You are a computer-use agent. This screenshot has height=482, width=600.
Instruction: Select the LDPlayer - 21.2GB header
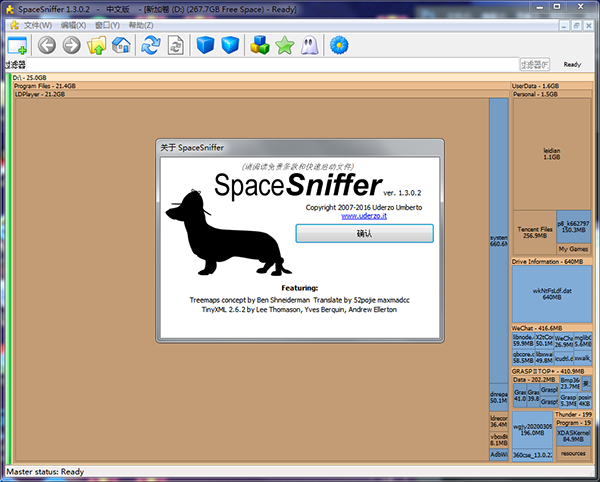(262, 94)
